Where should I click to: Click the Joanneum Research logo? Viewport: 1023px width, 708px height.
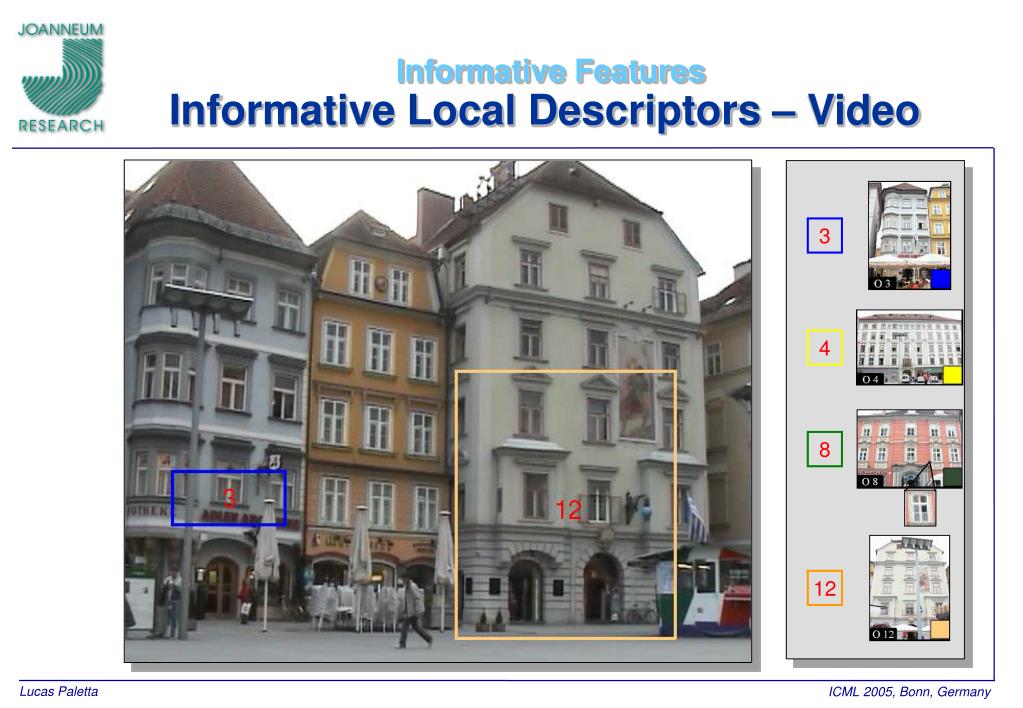(x=61, y=78)
